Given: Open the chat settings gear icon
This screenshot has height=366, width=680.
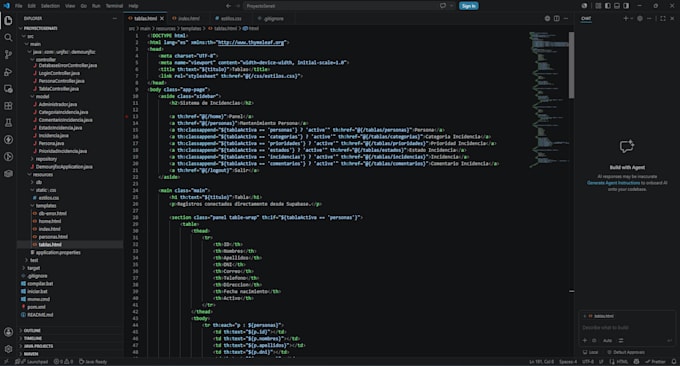Looking at the screenshot, I should (640, 19).
